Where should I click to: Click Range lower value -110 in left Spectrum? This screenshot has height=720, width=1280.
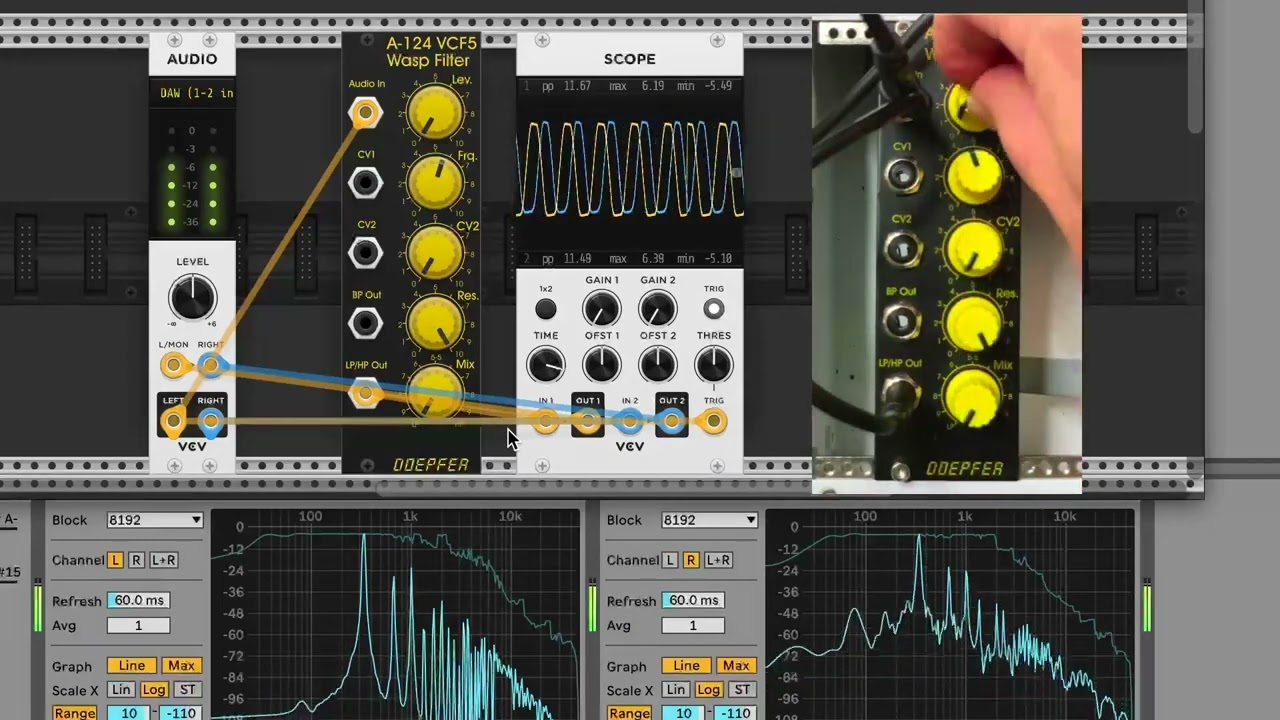coord(181,713)
